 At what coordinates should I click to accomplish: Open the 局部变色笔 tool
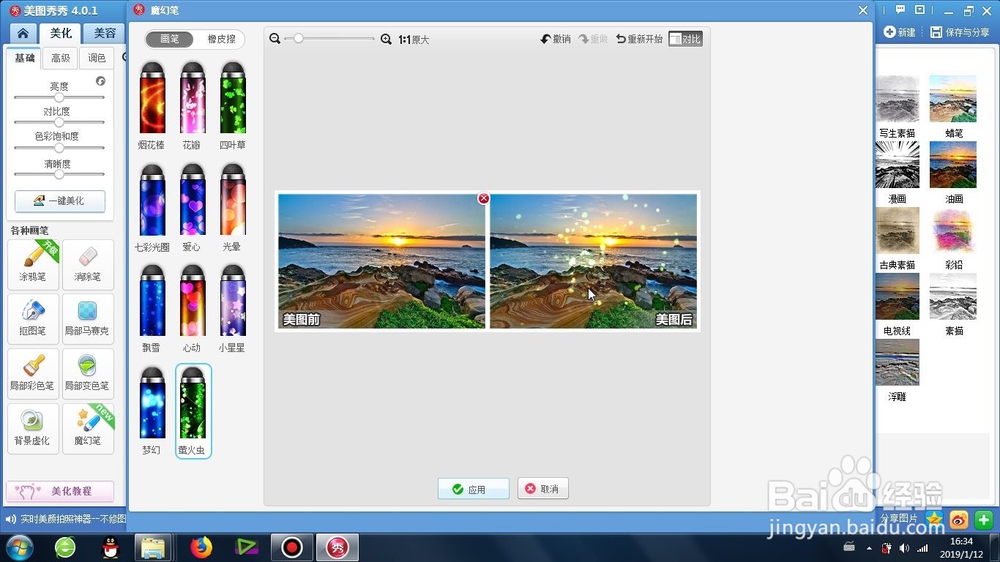[88, 373]
